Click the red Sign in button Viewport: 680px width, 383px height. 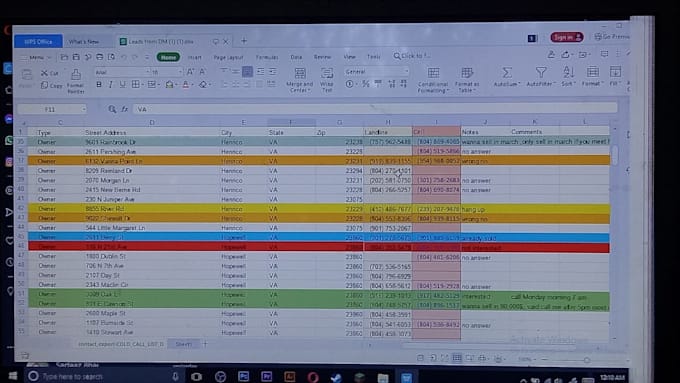coord(567,37)
